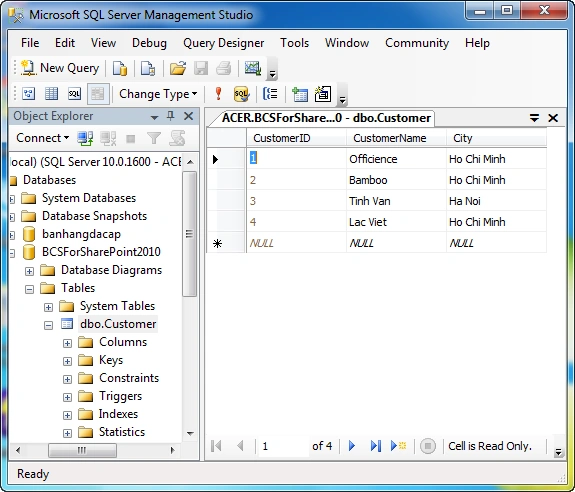This screenshot has width=575, height=492.
Task: Open the Connect dropdown in Object Explorer
Action: [x=43, y=138]
